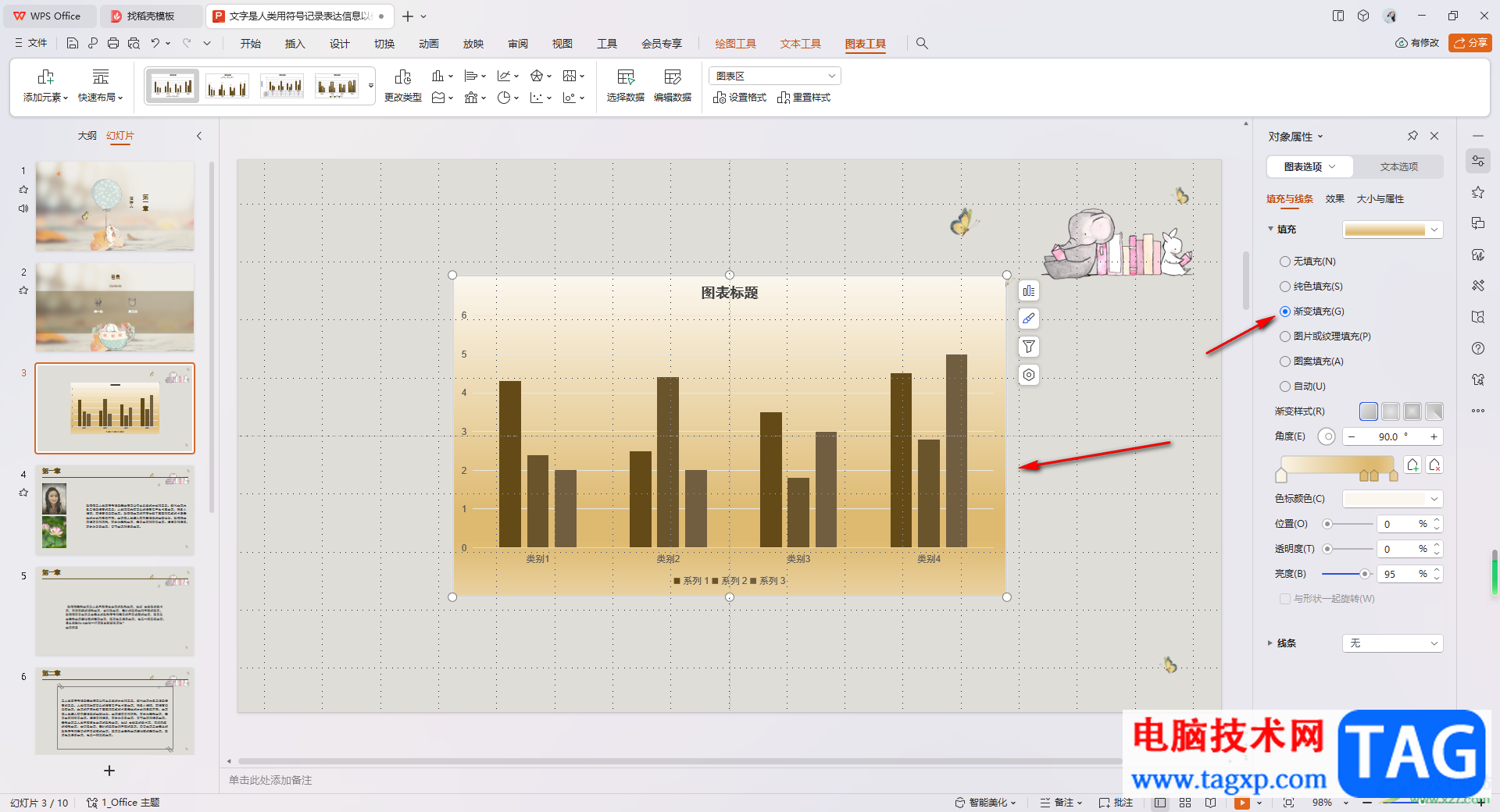Viewport: 1500px width, 812px height.
Task: Click the star icon in right sidebar
Action: click(x=1478, y=192)
